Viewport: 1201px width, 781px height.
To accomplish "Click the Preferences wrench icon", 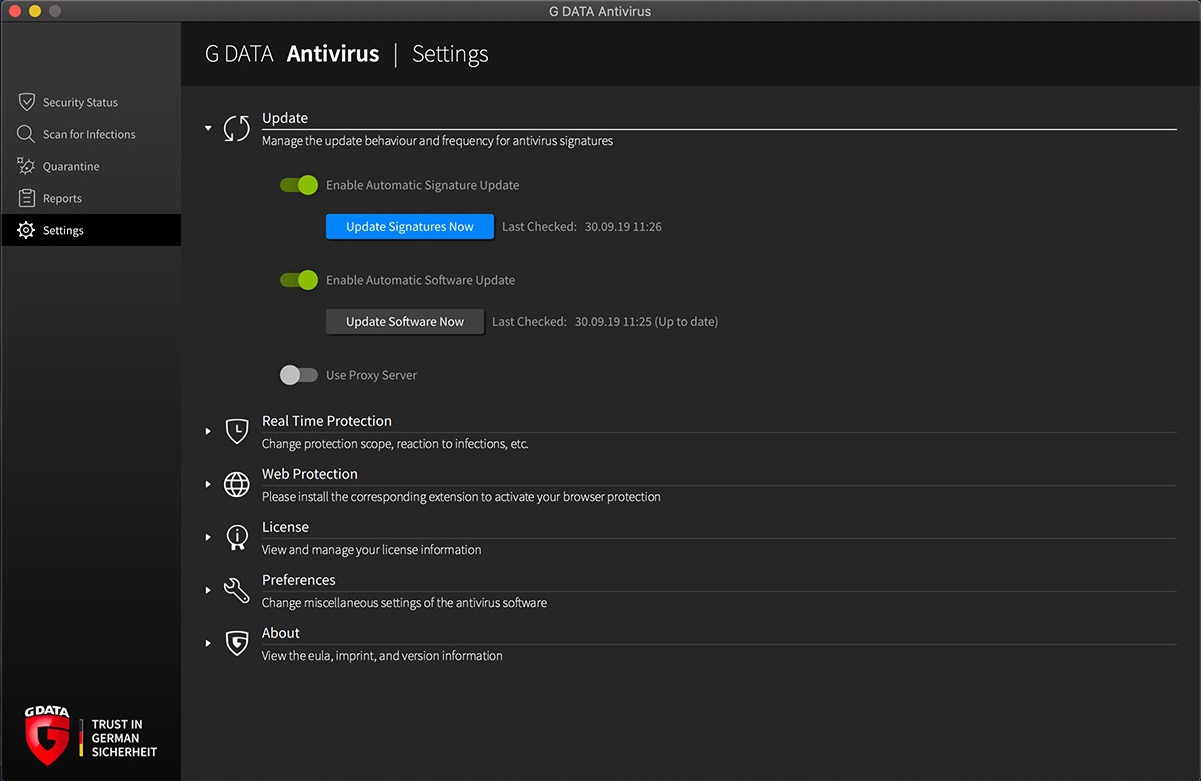I will (x=237, y=590).
